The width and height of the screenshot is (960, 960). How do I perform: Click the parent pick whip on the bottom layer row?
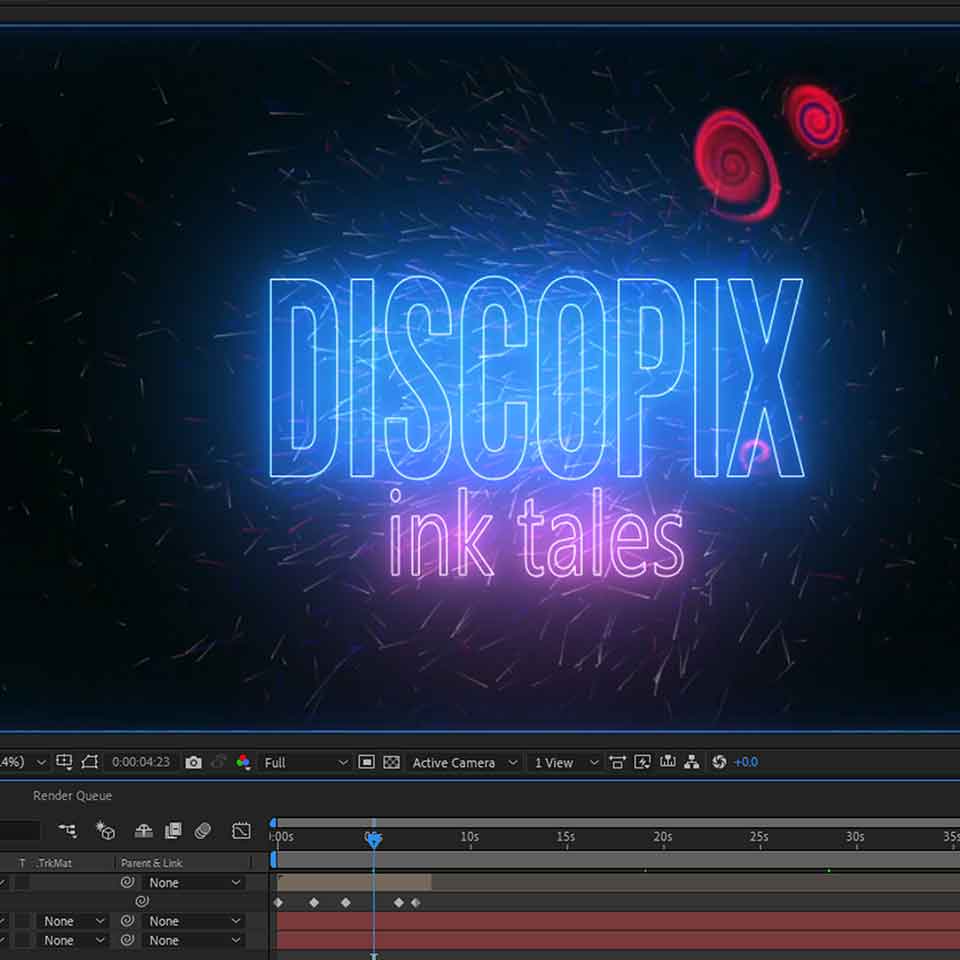pyautogui.click(x=127, y=940)
